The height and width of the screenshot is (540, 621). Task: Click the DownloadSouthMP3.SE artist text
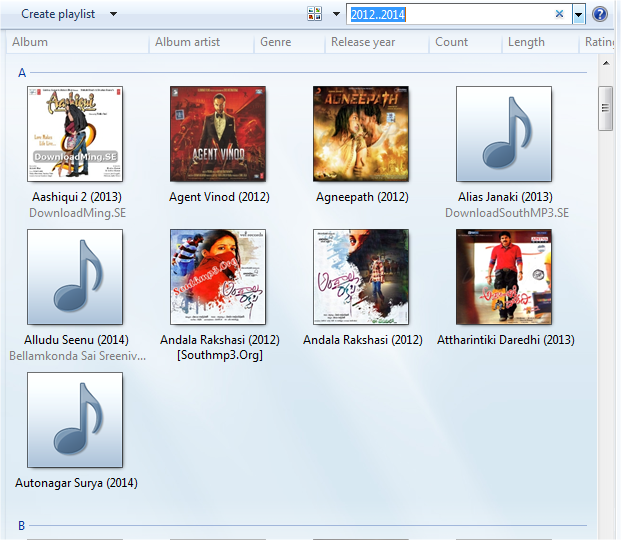coord(507,213)
